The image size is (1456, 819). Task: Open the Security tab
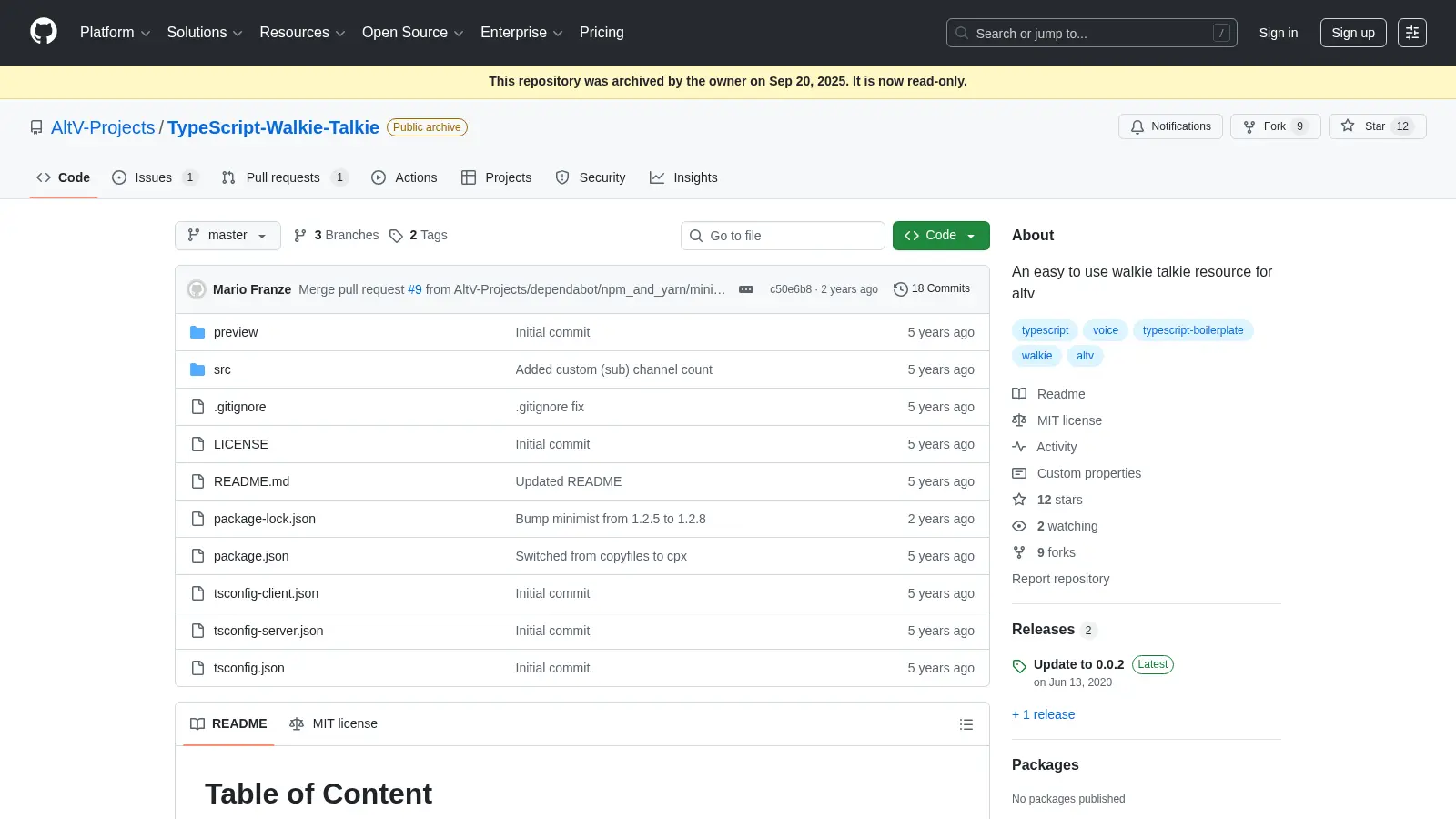(591, 177)
